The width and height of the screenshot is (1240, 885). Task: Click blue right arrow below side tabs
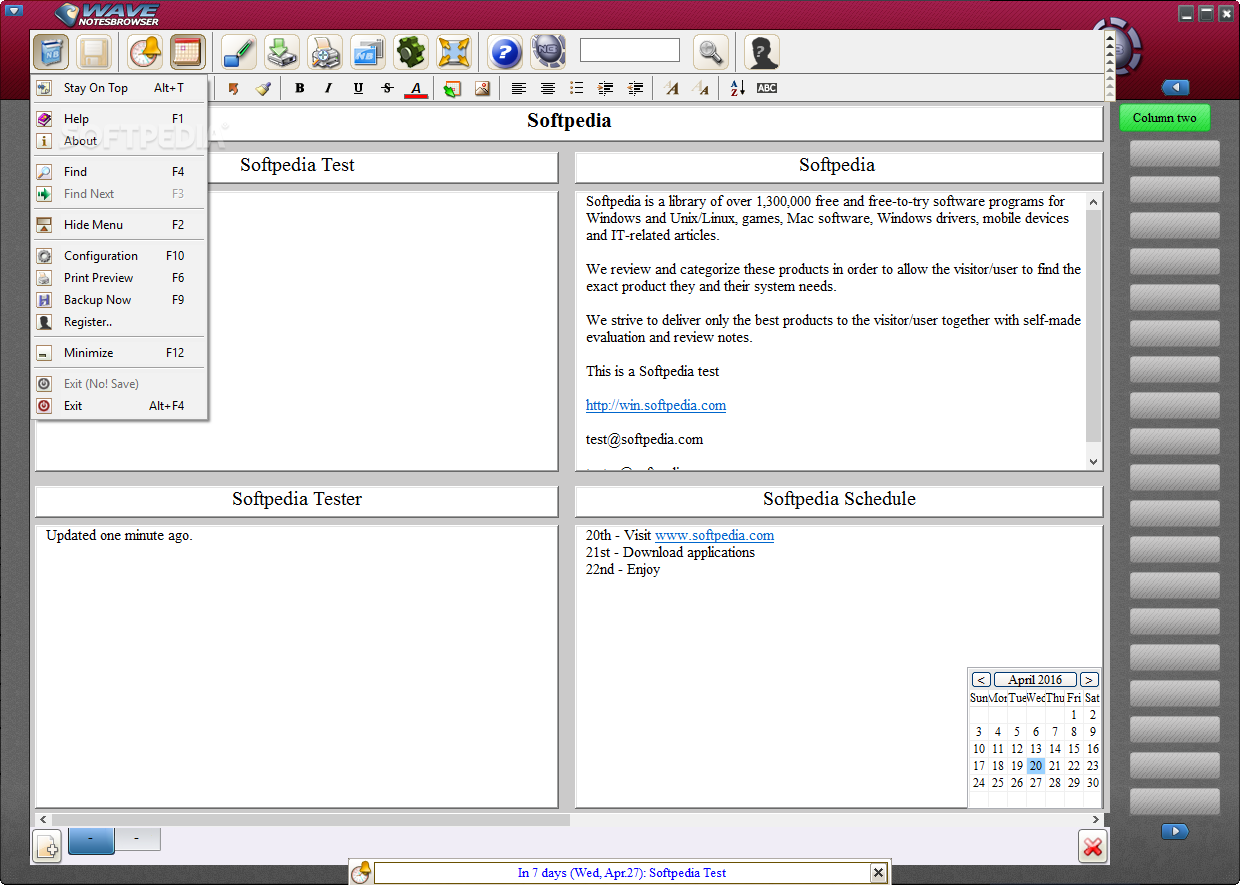pyautogui.click(x=1175, y=831)
